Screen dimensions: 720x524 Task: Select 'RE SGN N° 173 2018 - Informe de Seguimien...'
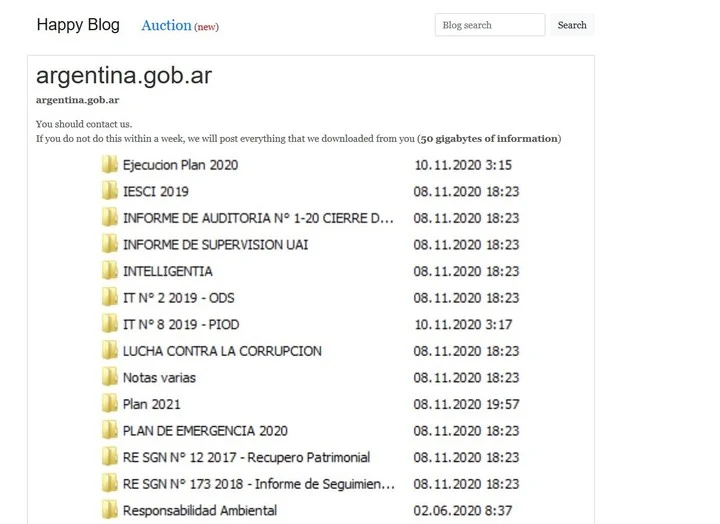pos(259,484)
